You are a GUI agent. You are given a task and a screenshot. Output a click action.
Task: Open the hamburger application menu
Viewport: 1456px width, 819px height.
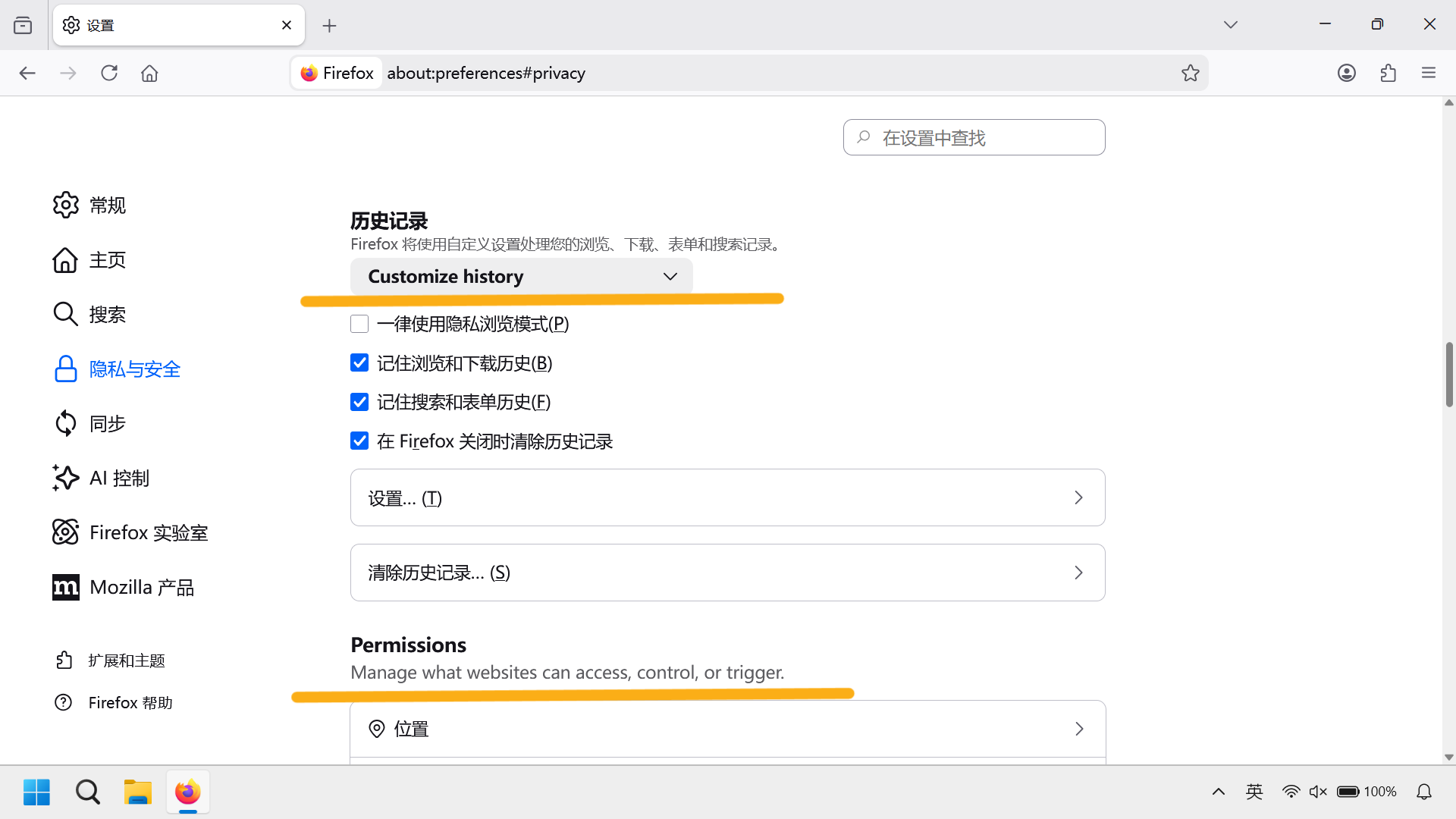(x=1429, y=73)
